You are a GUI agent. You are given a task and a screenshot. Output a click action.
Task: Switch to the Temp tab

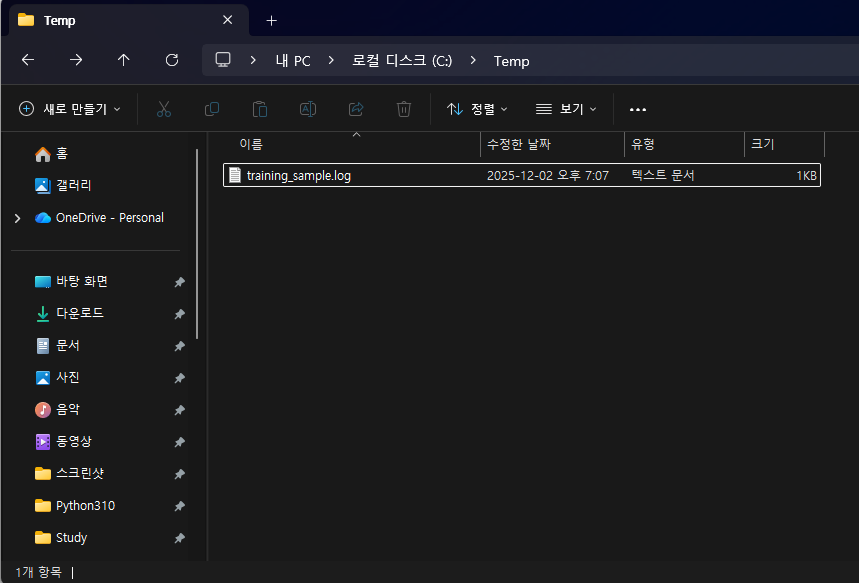[60, 20]
